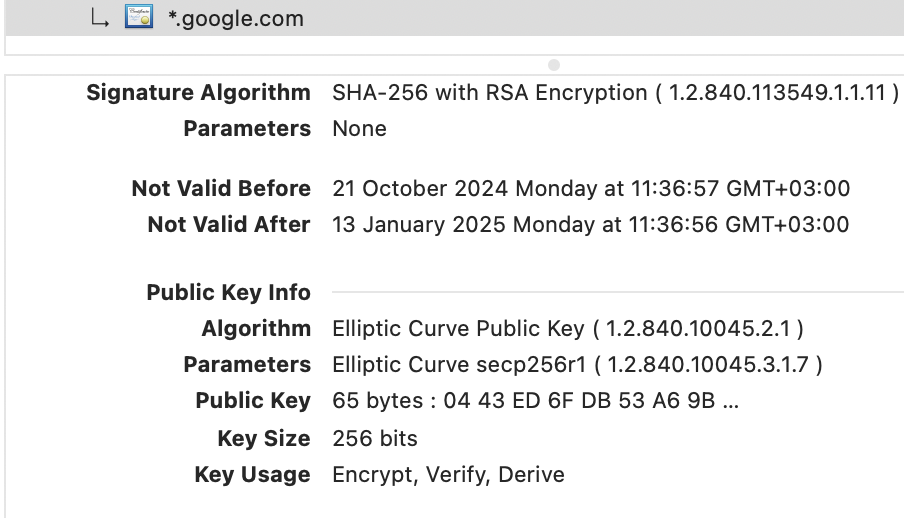Click the *.google.com certificate icon

click(139, 16)
